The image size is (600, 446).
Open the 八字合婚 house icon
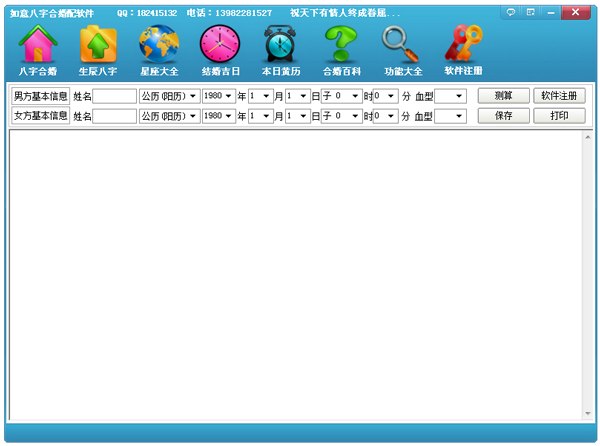[x=37, y=47]
